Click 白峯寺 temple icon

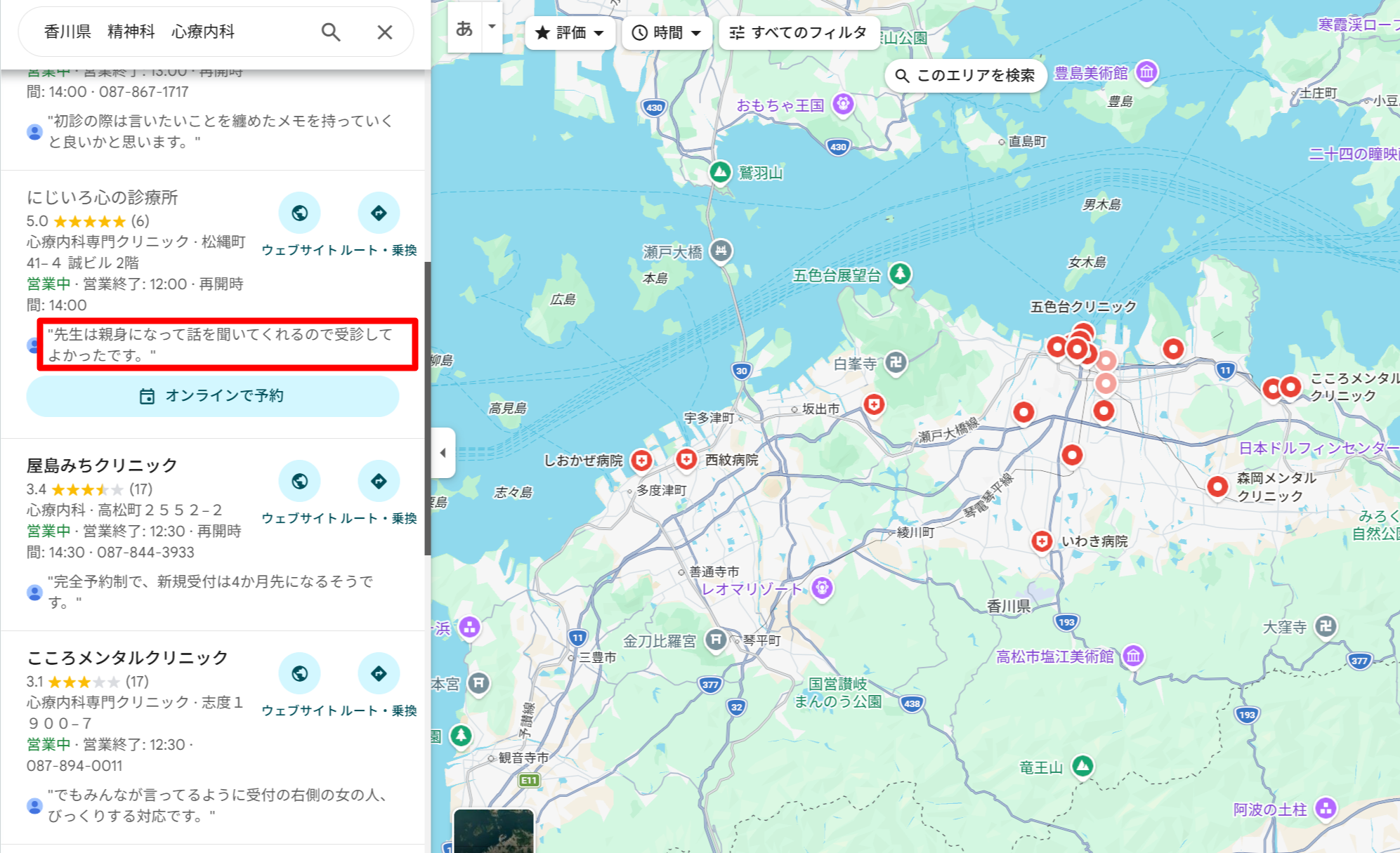pos(896,363)
